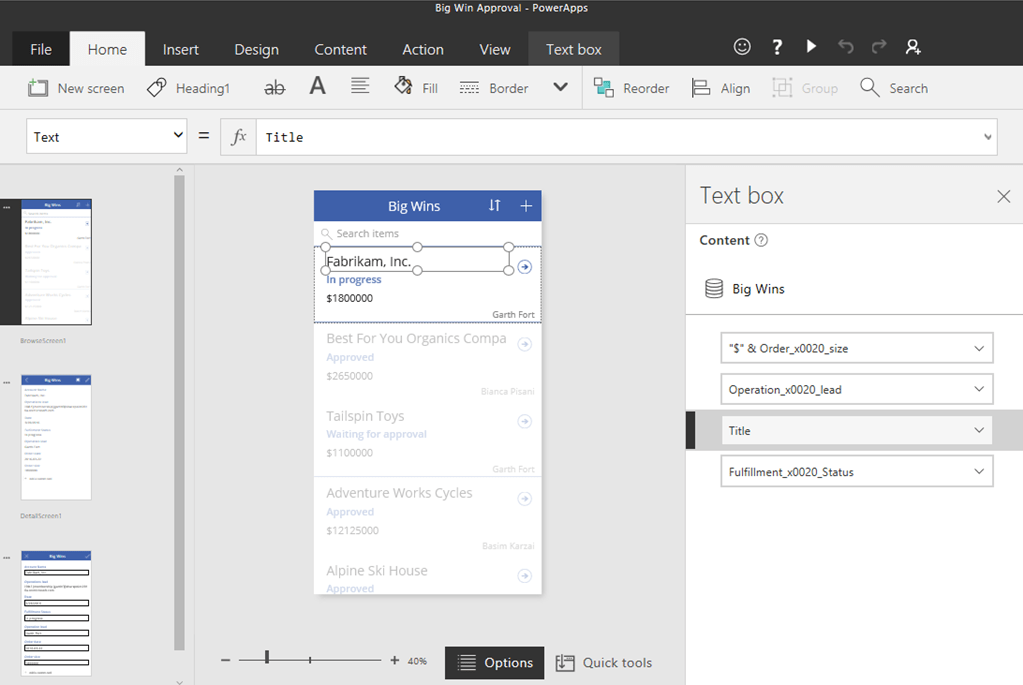Switch to the Insert tab
Image resolution: width=1023 pixels, height=685 pixels.
(x=181, y=50)
